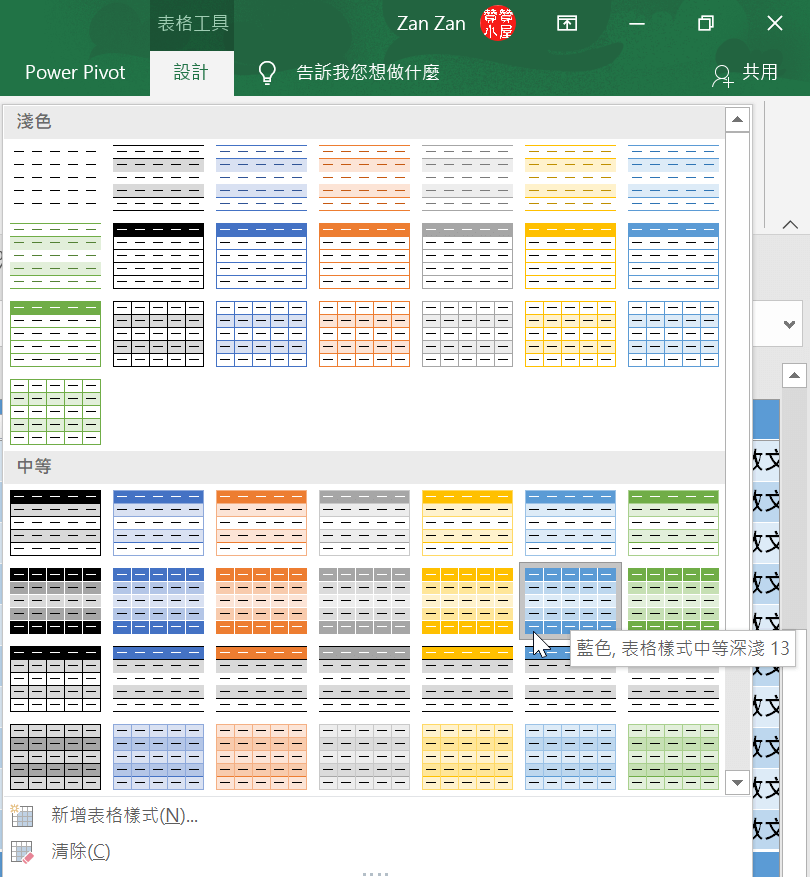Click the Clear eraser table icon

(22, 852)
